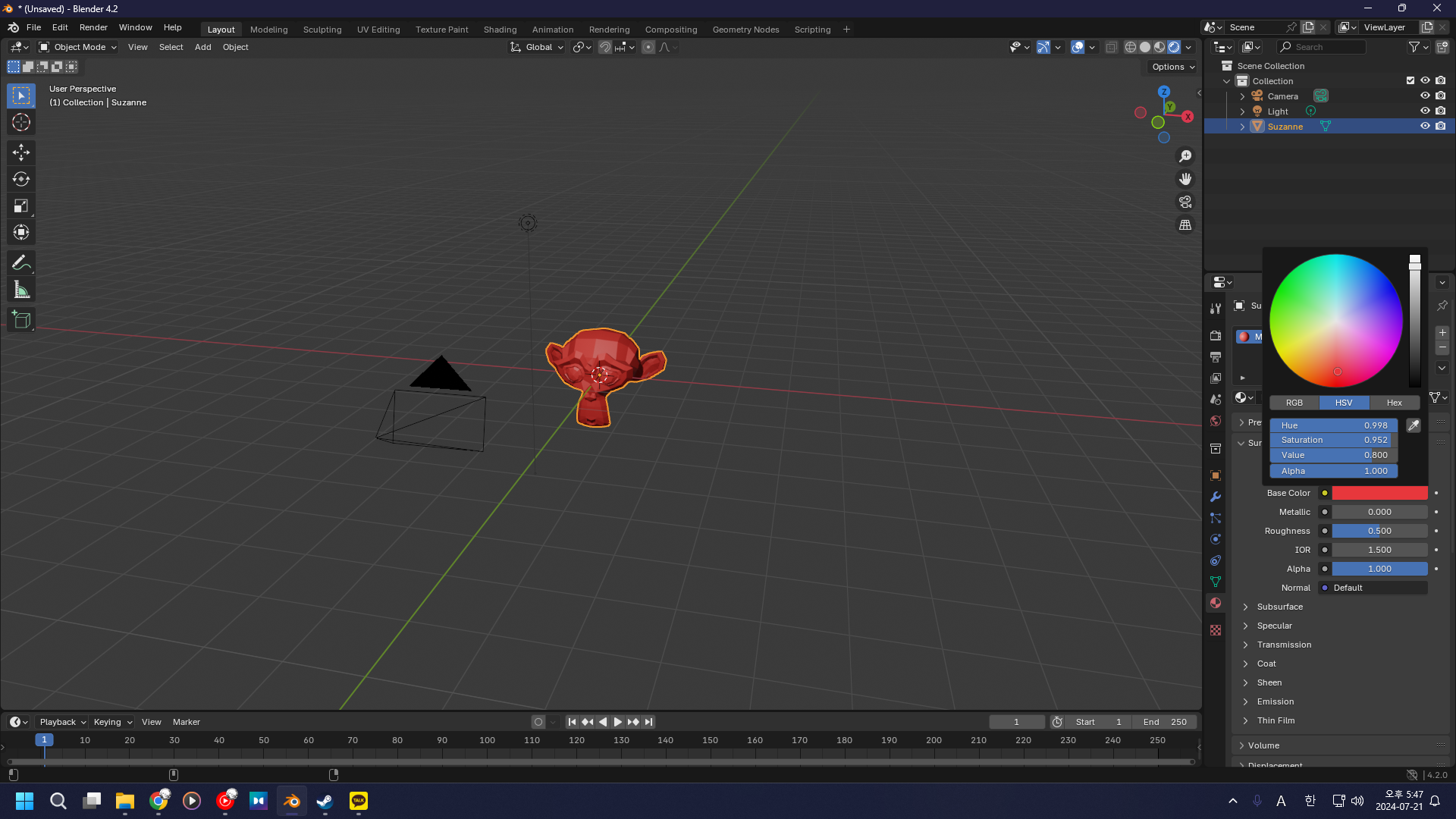Click the outliner Search field
Screen dimensions: 1456x819
point(1322,47)
